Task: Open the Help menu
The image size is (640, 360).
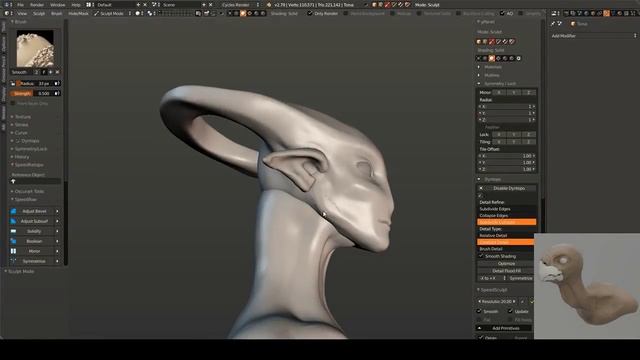Action: 76,5
